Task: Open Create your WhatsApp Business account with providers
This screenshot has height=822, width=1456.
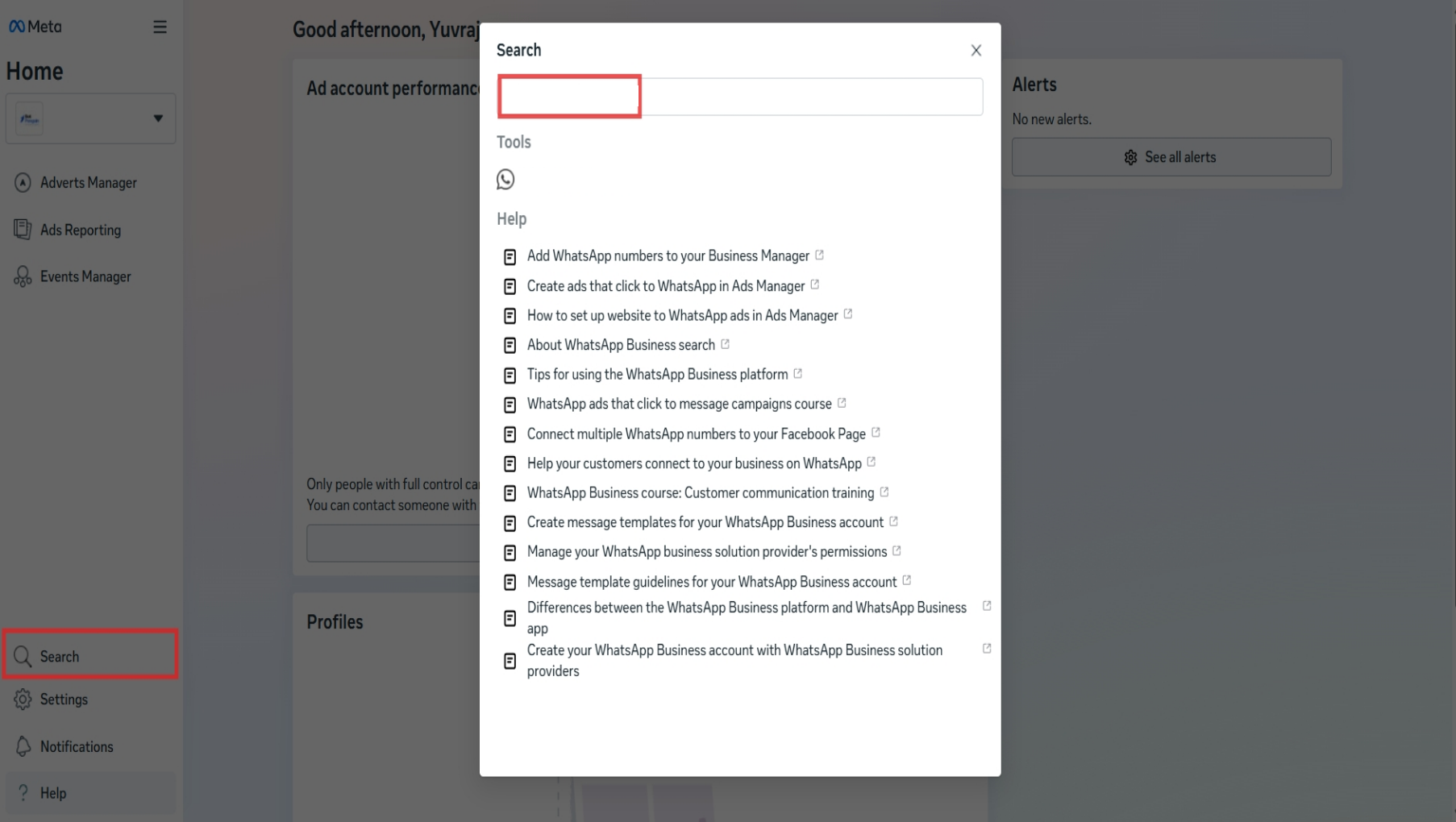Action: pyautogui.click(x=734, y=661)
